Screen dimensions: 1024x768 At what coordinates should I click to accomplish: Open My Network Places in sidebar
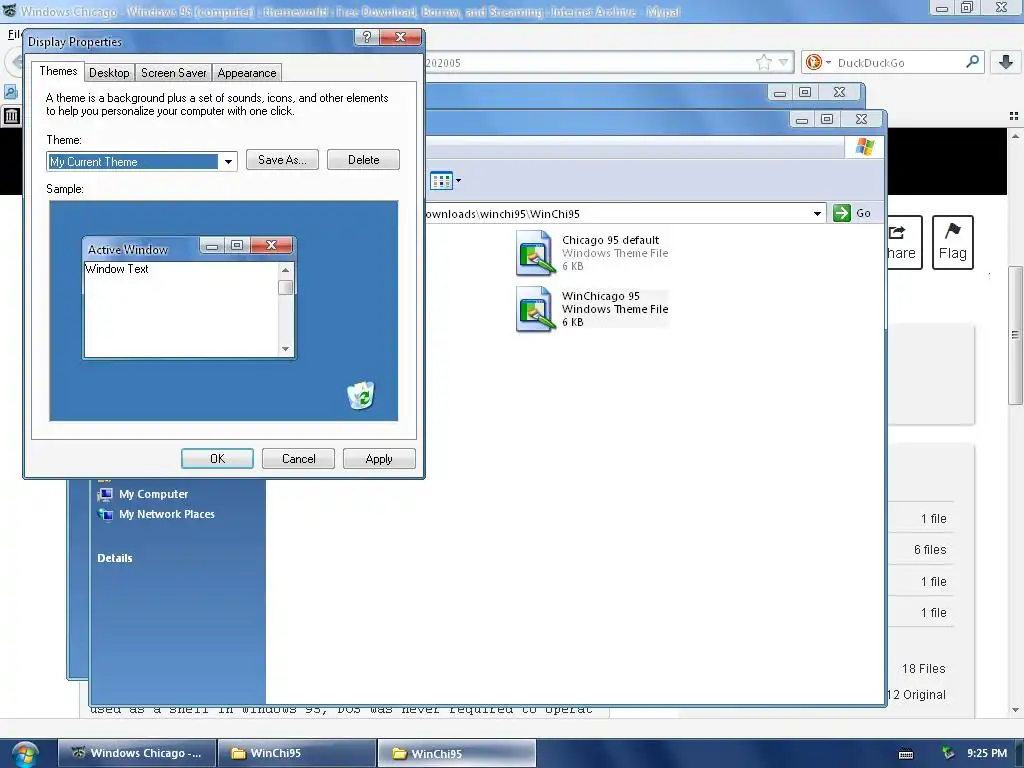156,514
